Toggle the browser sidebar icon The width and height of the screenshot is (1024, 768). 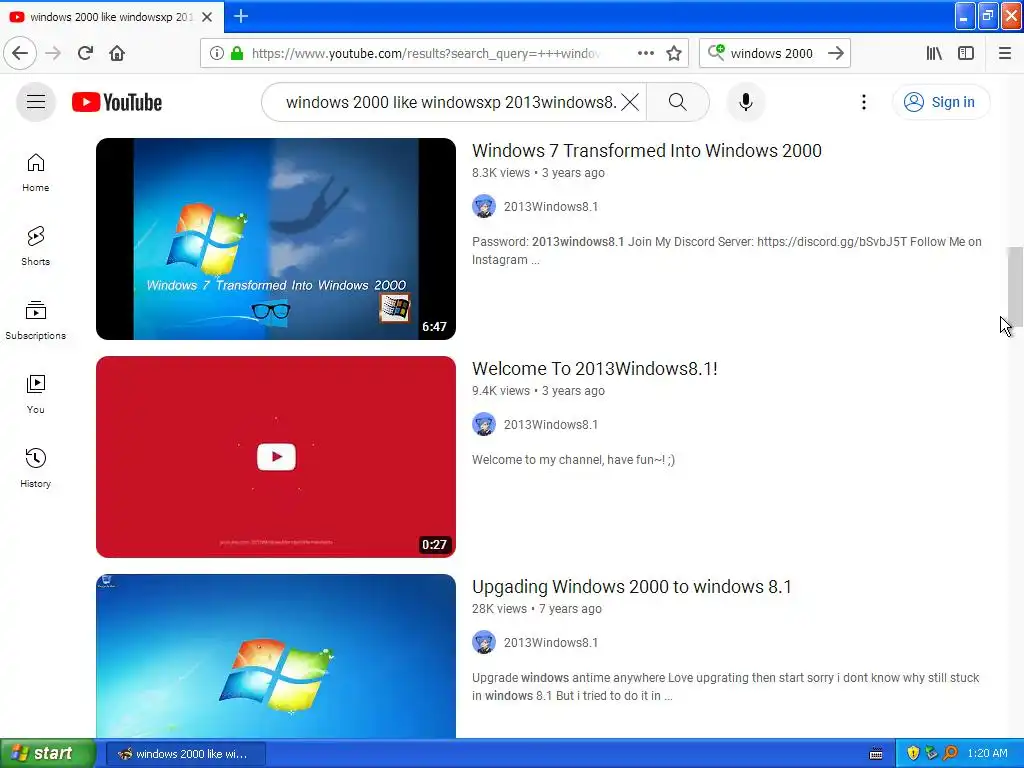coord(966,53)
